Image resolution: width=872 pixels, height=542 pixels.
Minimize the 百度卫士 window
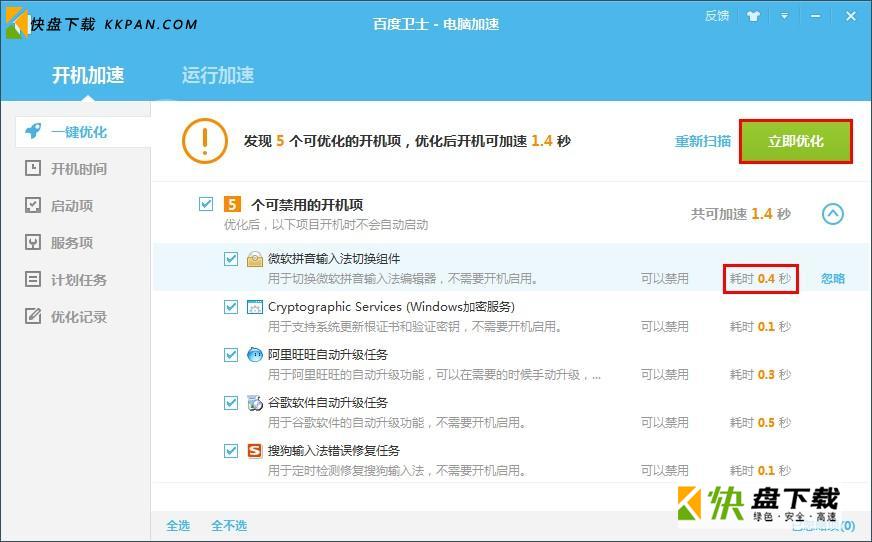point(815,16)
